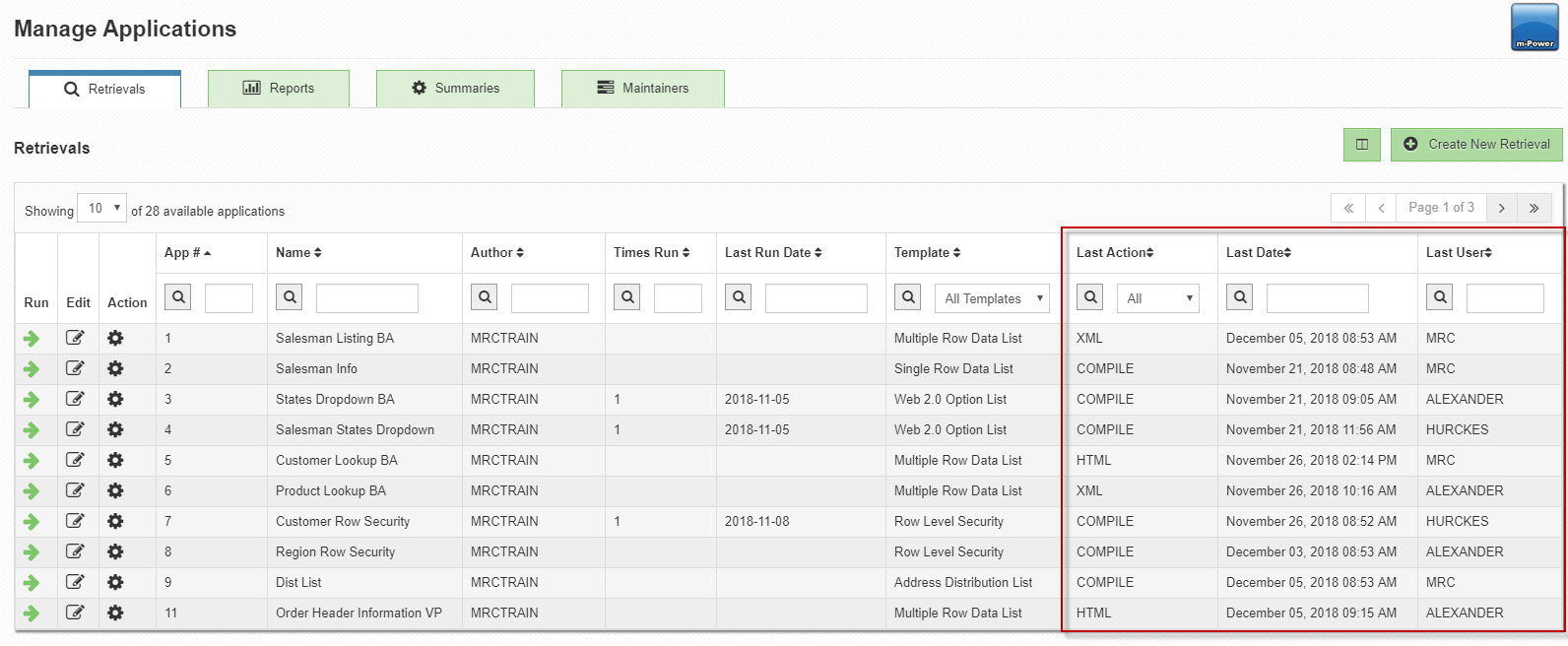Click search icon under Name column

289,296
